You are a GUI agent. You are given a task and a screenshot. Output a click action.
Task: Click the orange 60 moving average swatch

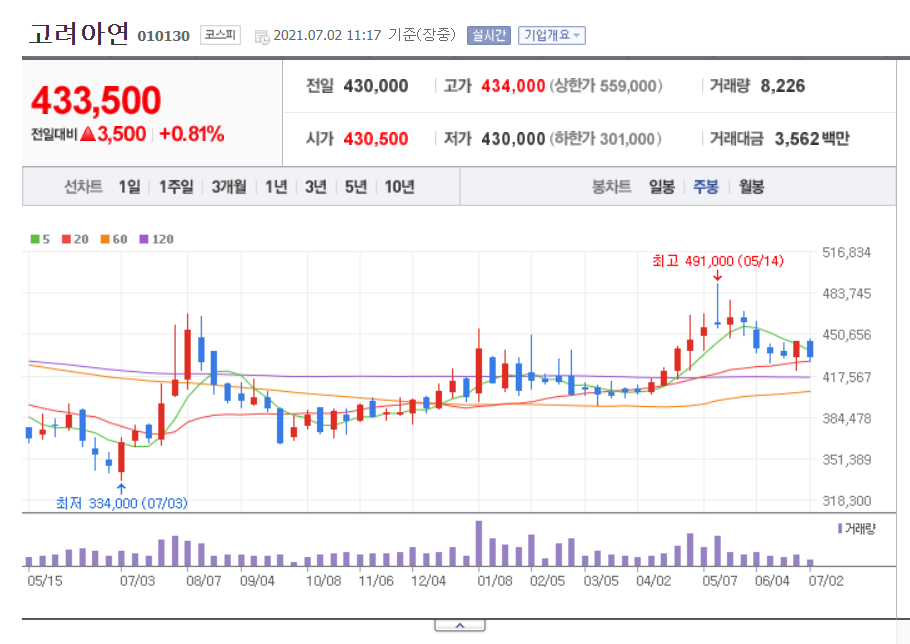[x=105, y=239]
